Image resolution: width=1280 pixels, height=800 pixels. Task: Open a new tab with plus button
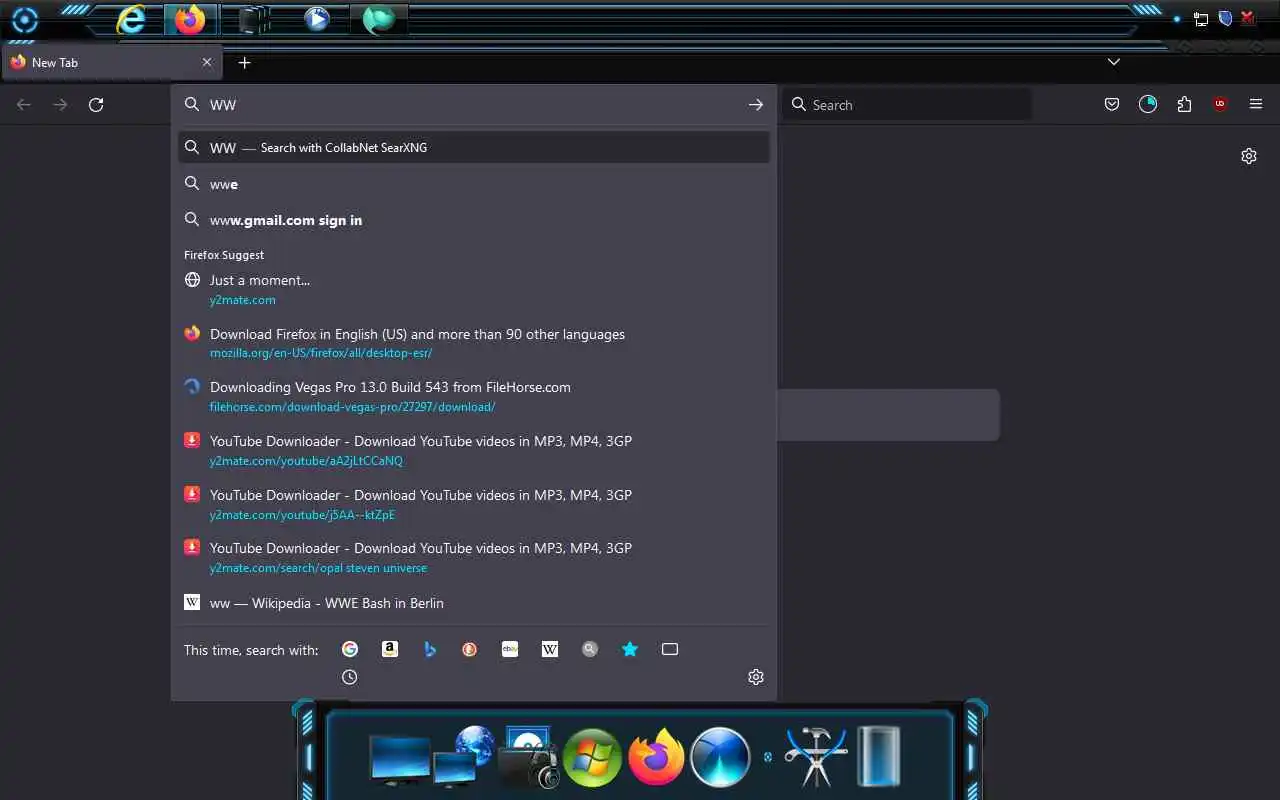pos(244,62)
